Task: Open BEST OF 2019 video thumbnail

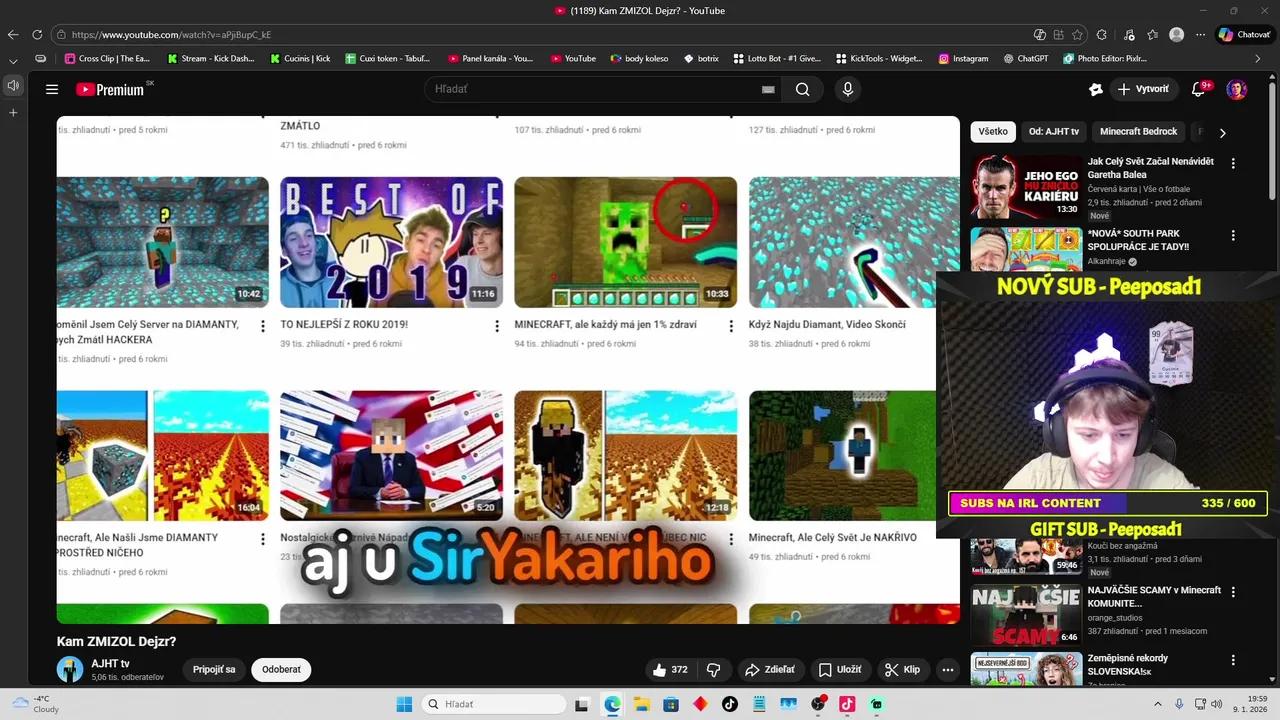Action: 391,242
